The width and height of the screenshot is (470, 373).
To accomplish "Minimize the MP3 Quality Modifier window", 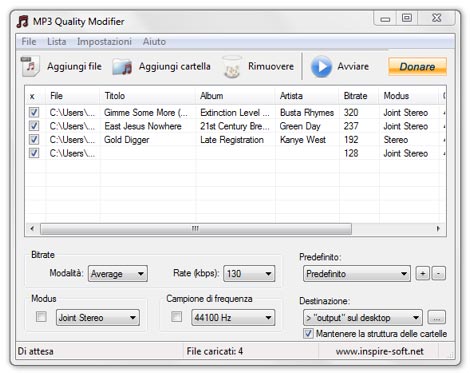I will point(385,19).
